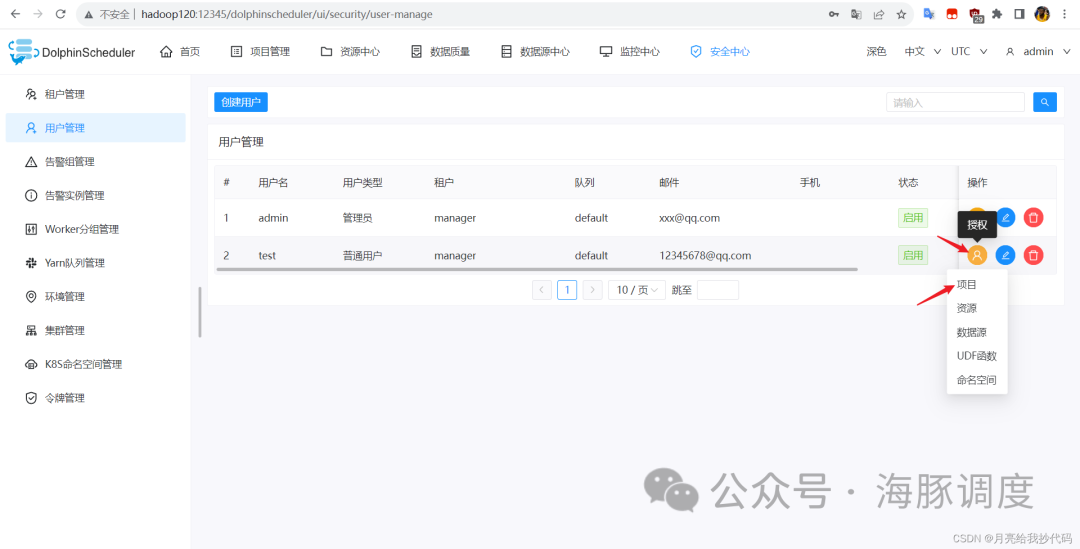1080x549 pixels.
Task: Select K8S命名空间管理 in the sidebar
Action: (95, 364)
